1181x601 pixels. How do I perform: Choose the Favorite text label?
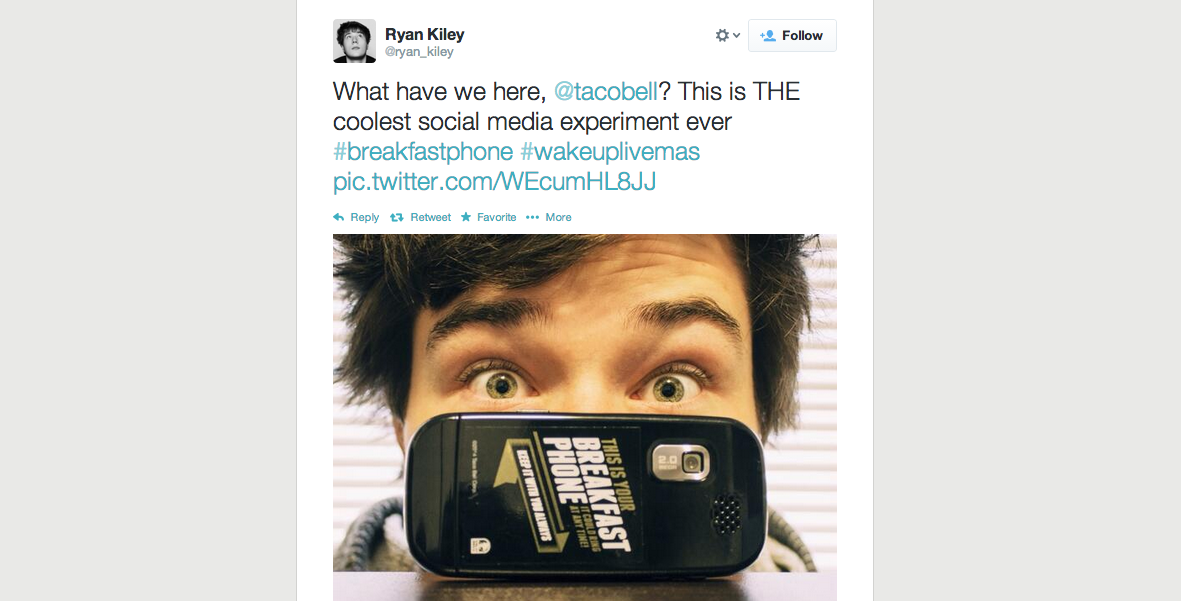coord(496,217)
